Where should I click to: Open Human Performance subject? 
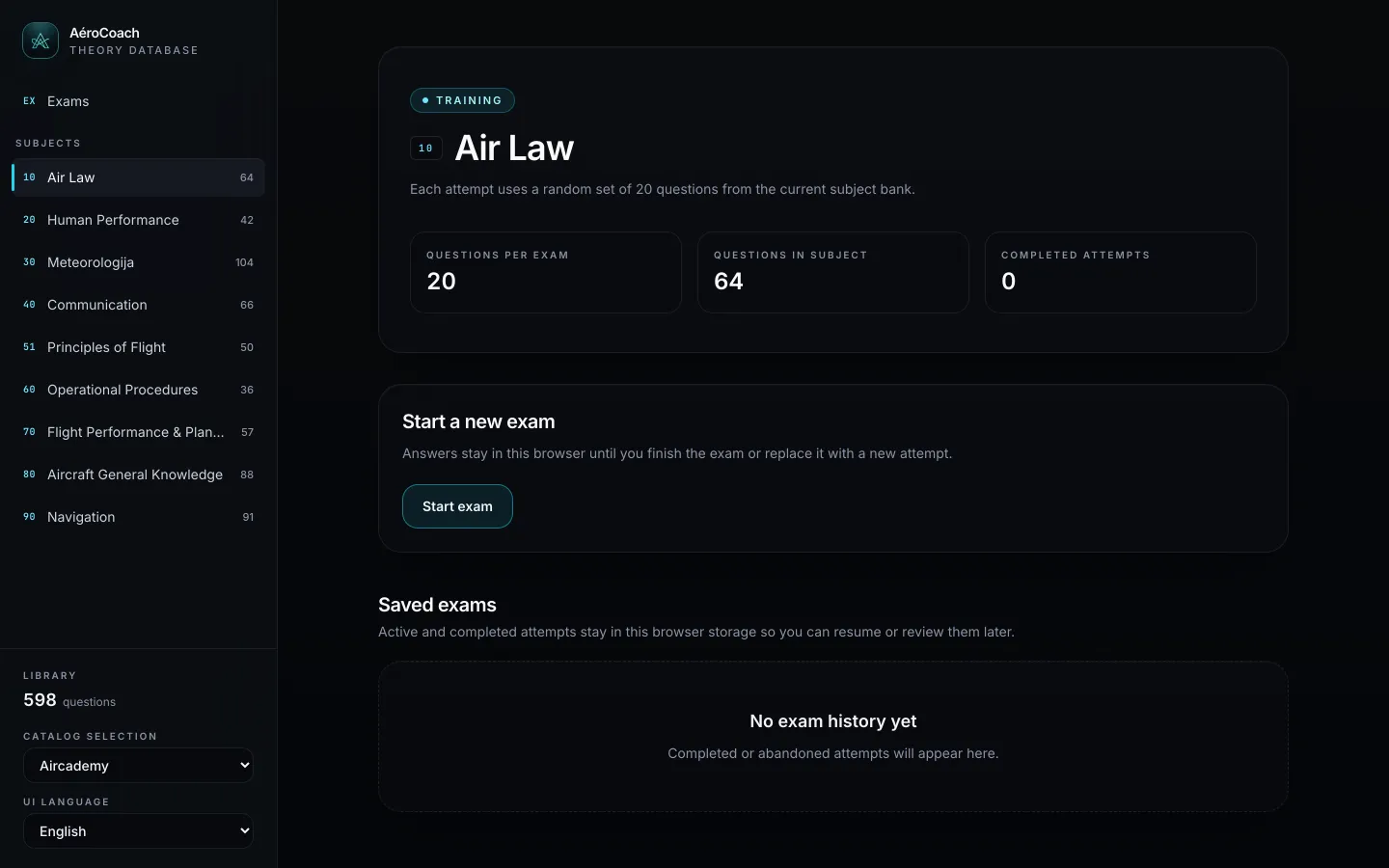138,220
